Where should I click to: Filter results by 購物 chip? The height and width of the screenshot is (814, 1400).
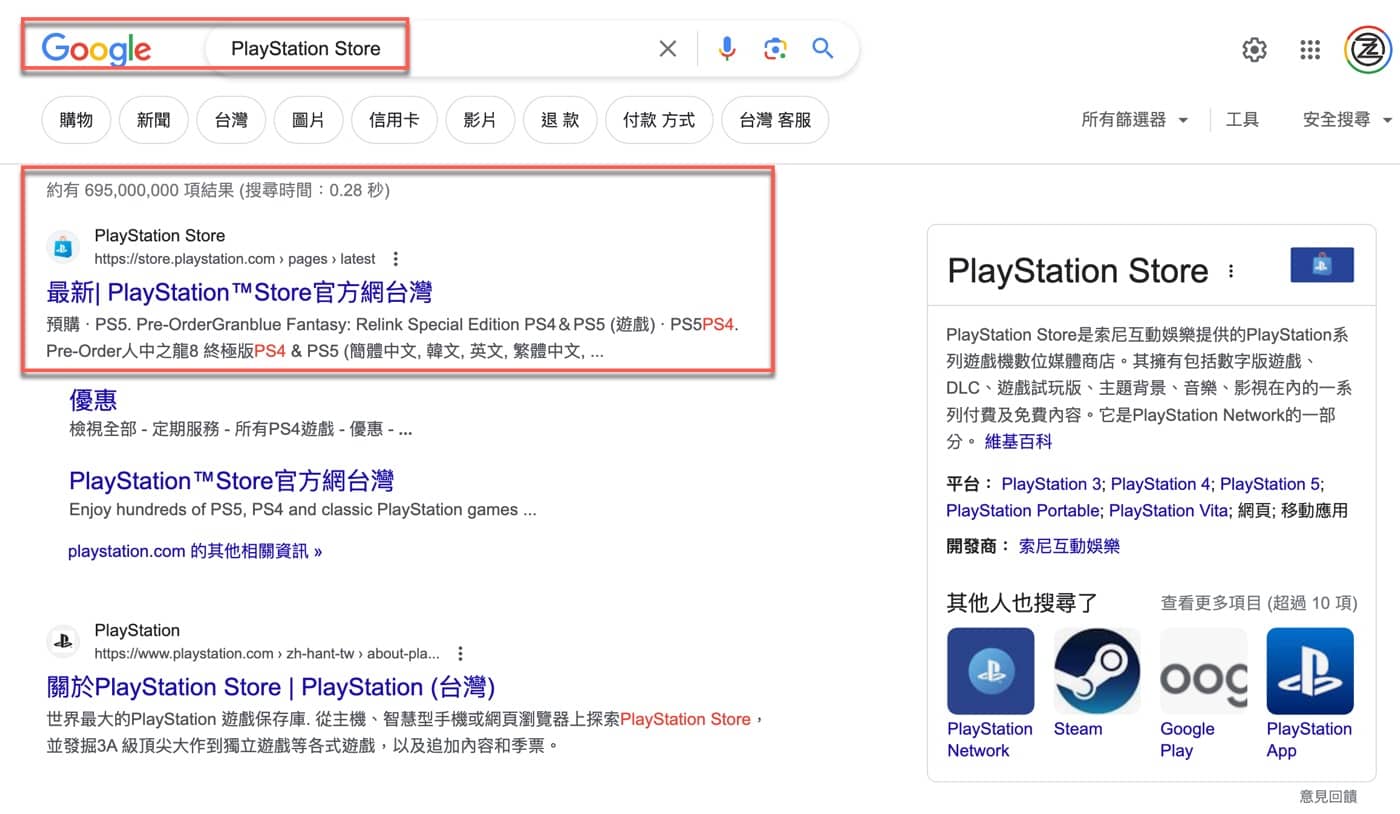[76, 120]
